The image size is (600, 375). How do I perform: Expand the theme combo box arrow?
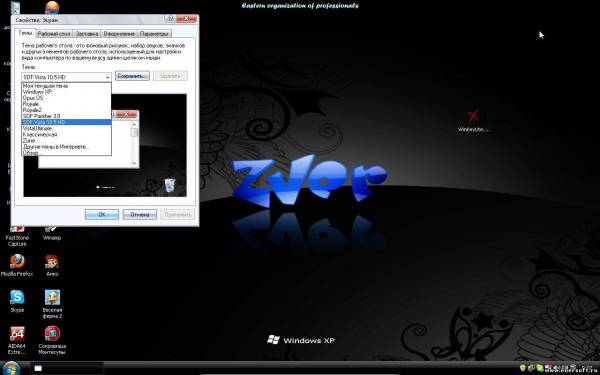[x=108, y=77]
